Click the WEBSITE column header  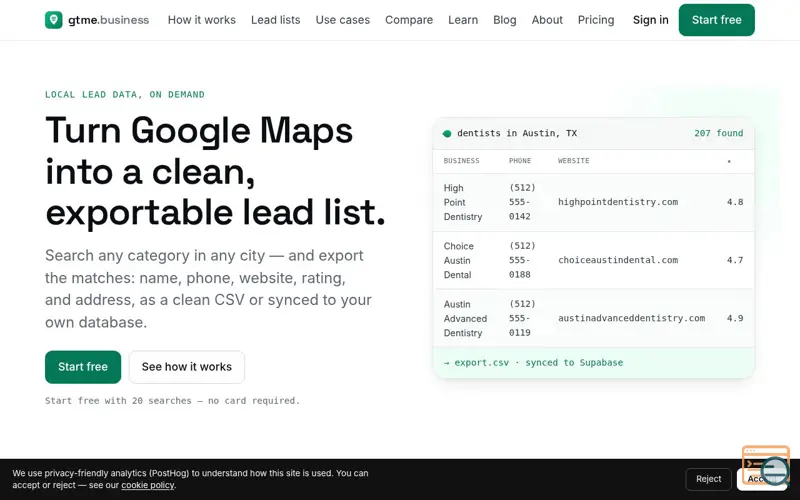[x=573, y=161]
